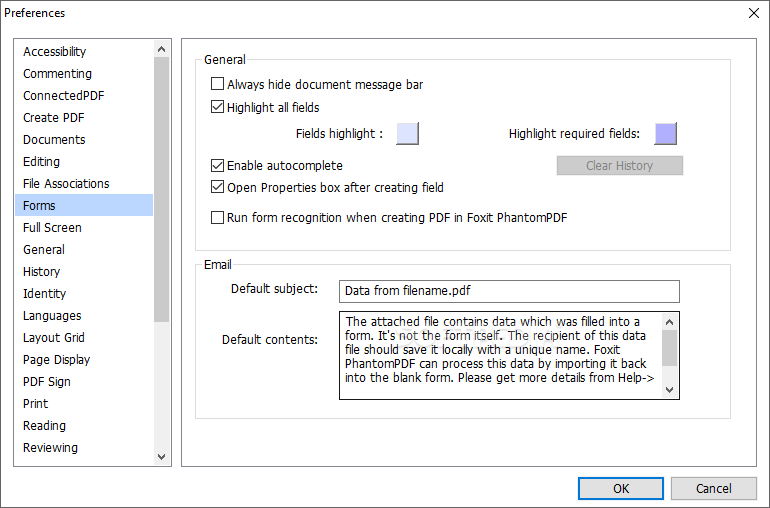Toggle Enable autocomplete checkbox
Image resolution: width=770 pixels, height=508 pixels.
(217, 165)
